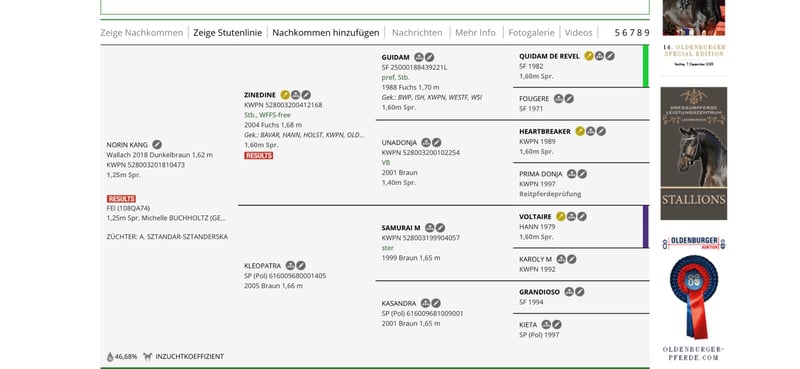Open the pedigree tree icon beside FOUGERE
This screenshot has width=800, height=369.
click(559, 99)
